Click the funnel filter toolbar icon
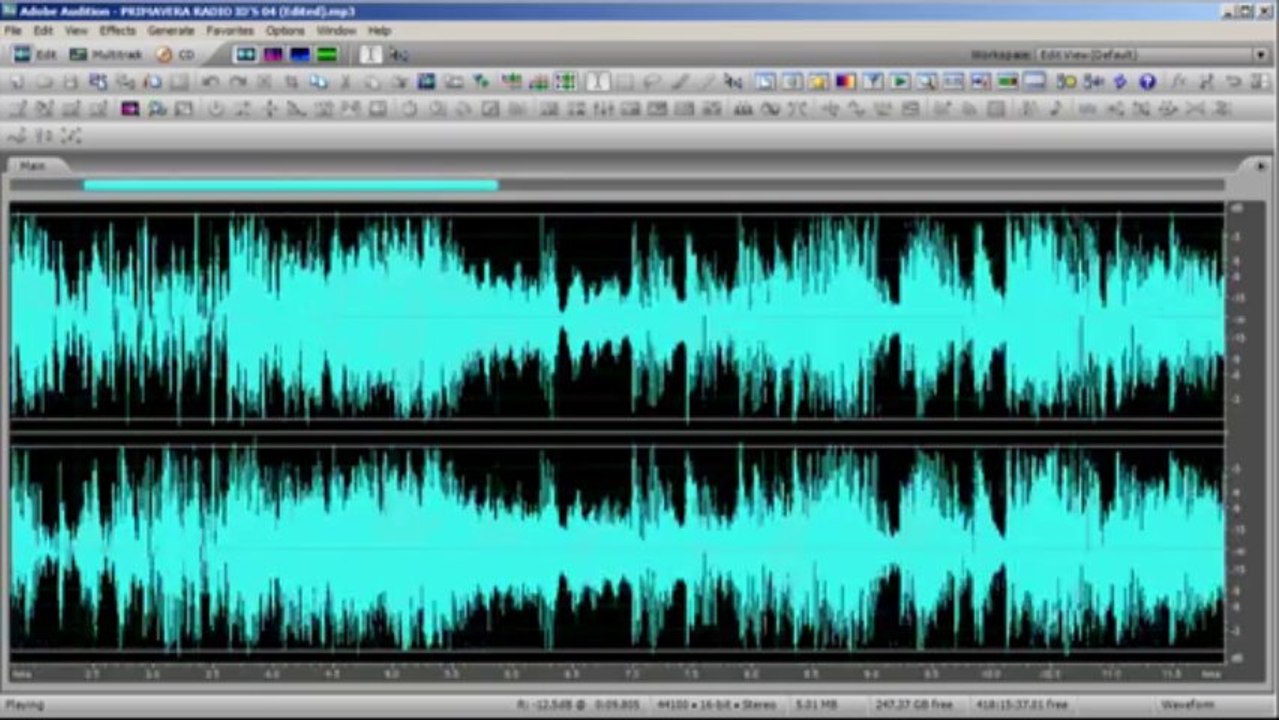1279x720 pixels. point(873,82)
